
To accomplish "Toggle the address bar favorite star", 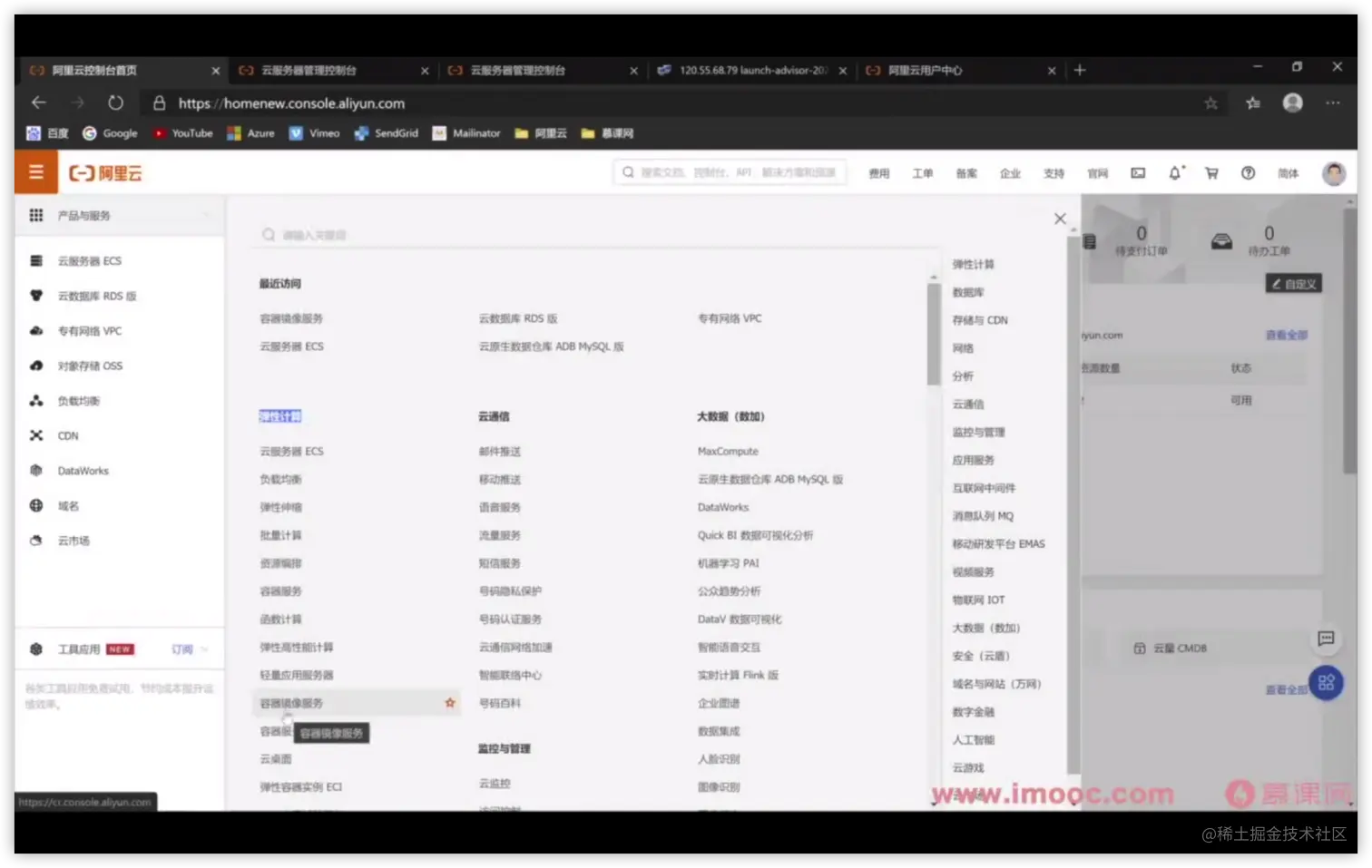I will pos(1210,103).
